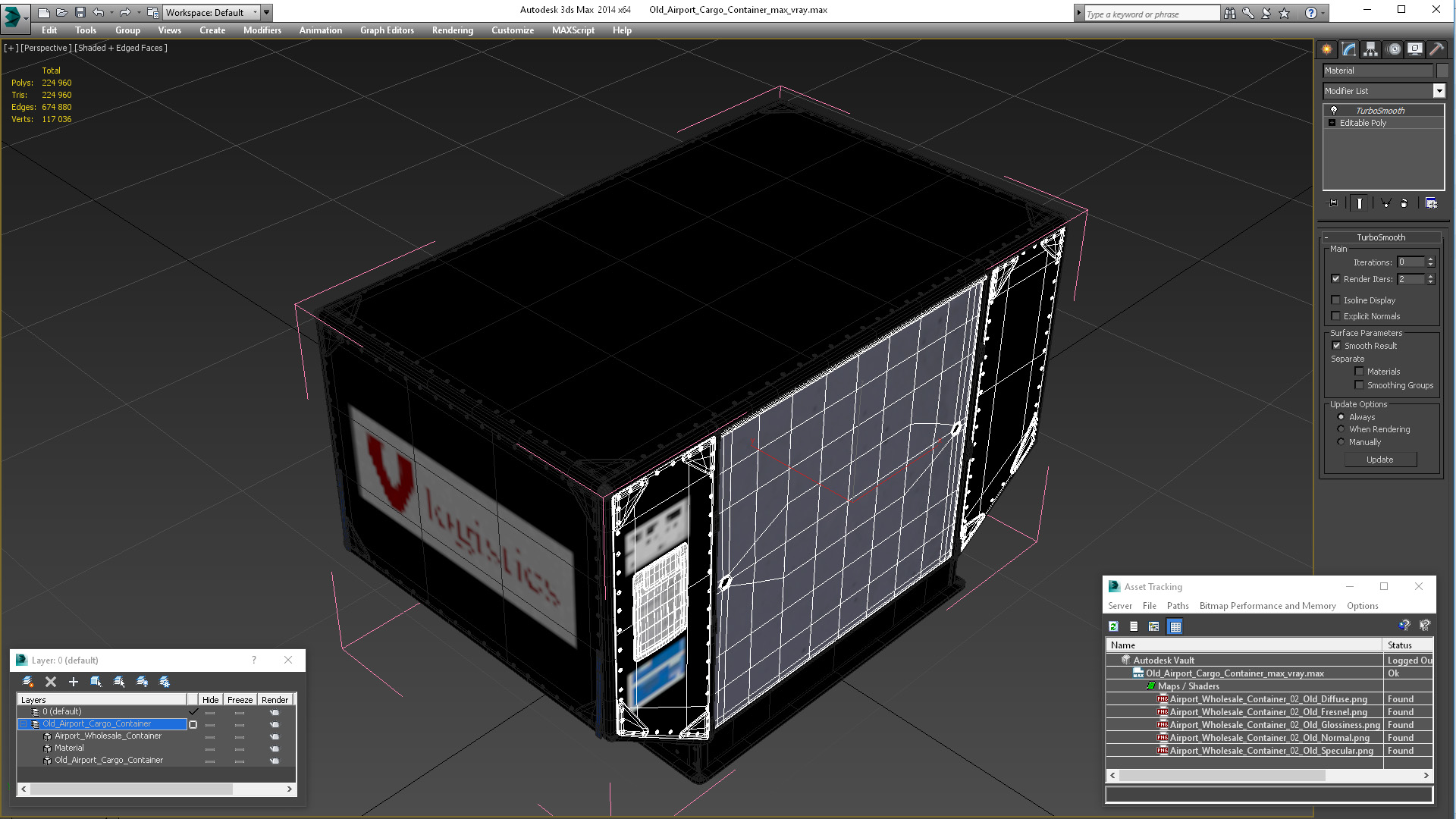Open the Motion command panel tab

click(x=1394, y=49)
